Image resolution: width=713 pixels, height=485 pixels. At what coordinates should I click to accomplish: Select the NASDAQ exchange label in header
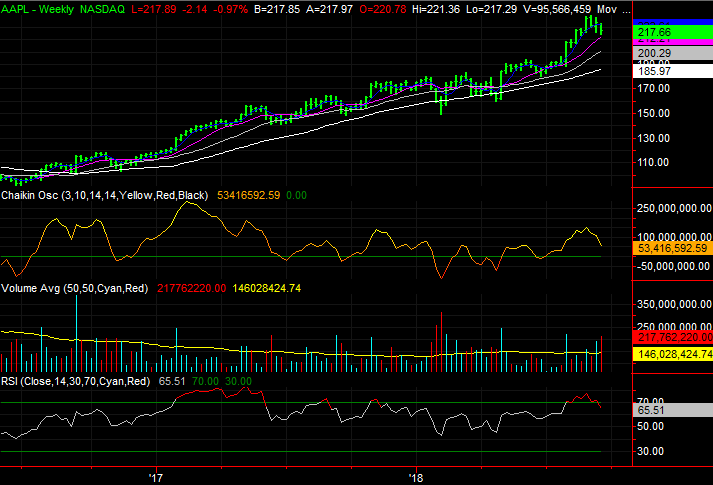(102, 9)
